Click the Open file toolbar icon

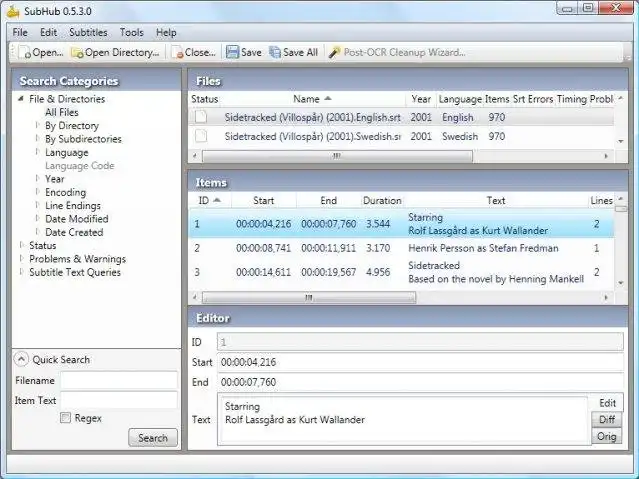(25, 53)
